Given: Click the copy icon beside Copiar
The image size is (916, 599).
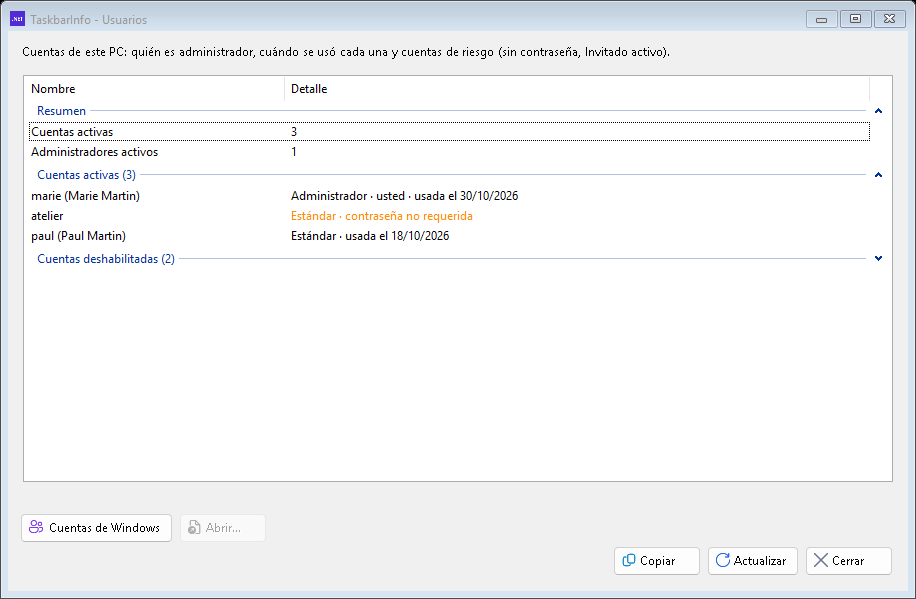Looking at the screenshot, I should (629, 560).
